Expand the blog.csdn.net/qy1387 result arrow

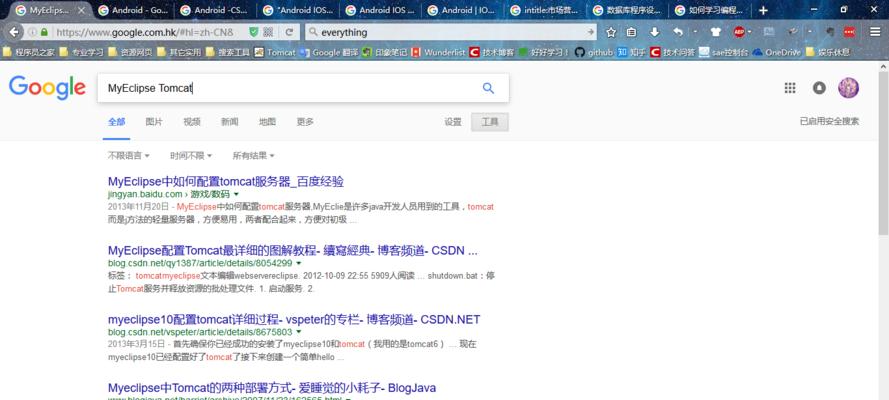click(299, 263)
